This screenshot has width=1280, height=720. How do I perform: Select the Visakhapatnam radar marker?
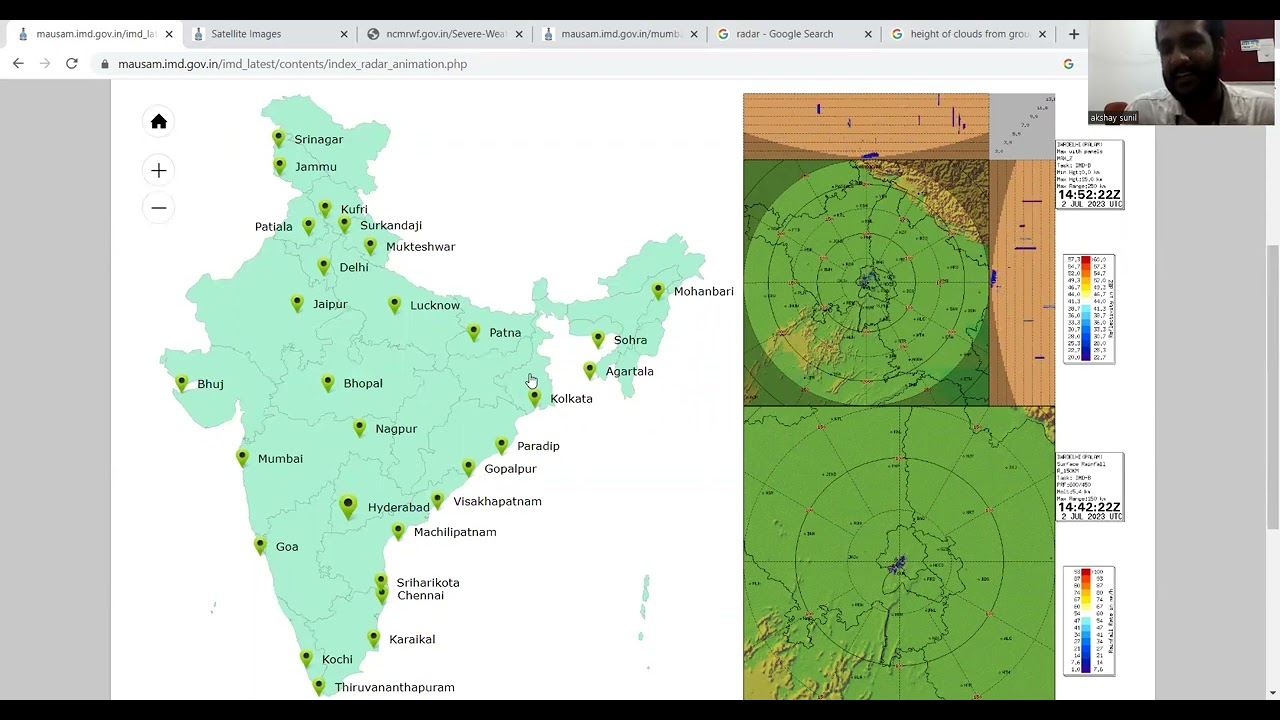tap(437, 500)
